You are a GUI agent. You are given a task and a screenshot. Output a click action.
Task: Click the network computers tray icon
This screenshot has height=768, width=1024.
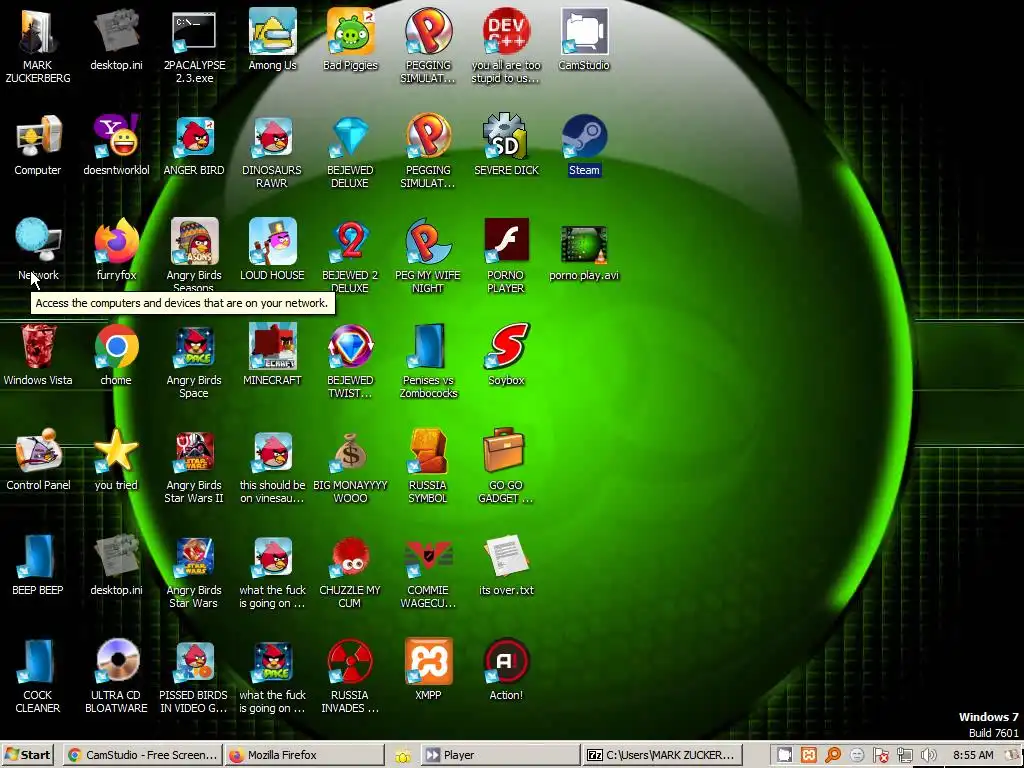[904, 756]
